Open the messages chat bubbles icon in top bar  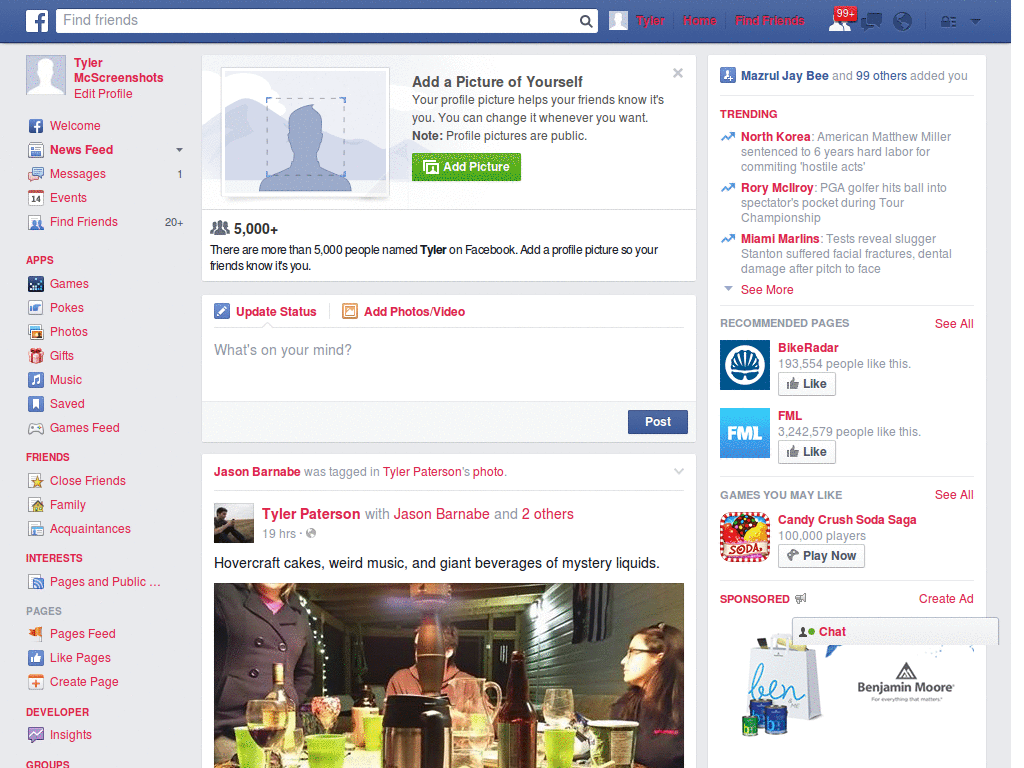pyautogui.click(x=871, y=22)
